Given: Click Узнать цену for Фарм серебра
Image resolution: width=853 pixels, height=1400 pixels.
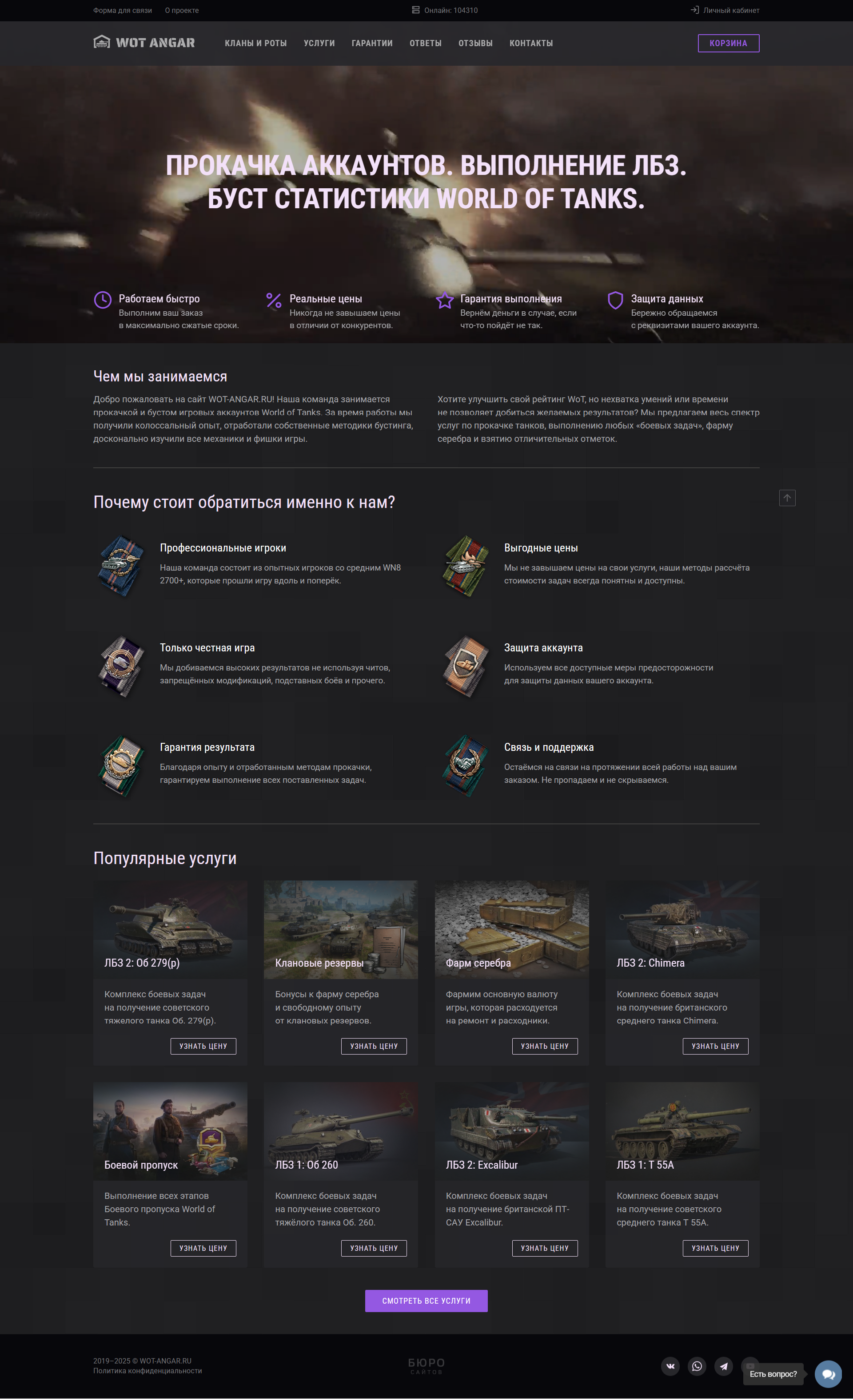Looking at the screenshot, I should point(545,1047).
